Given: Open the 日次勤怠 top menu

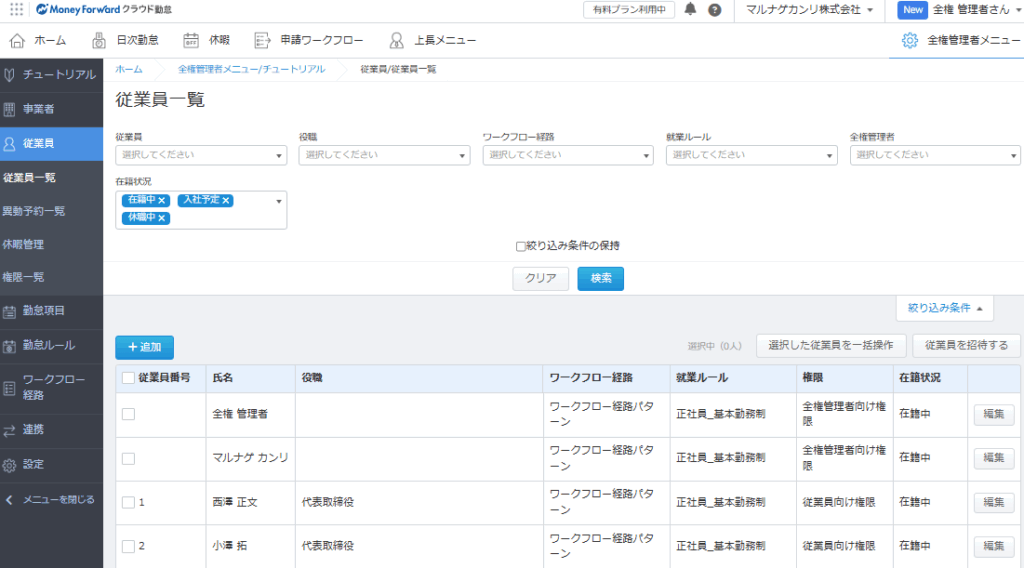Looking at the screenshot, I should coord(126,41).
